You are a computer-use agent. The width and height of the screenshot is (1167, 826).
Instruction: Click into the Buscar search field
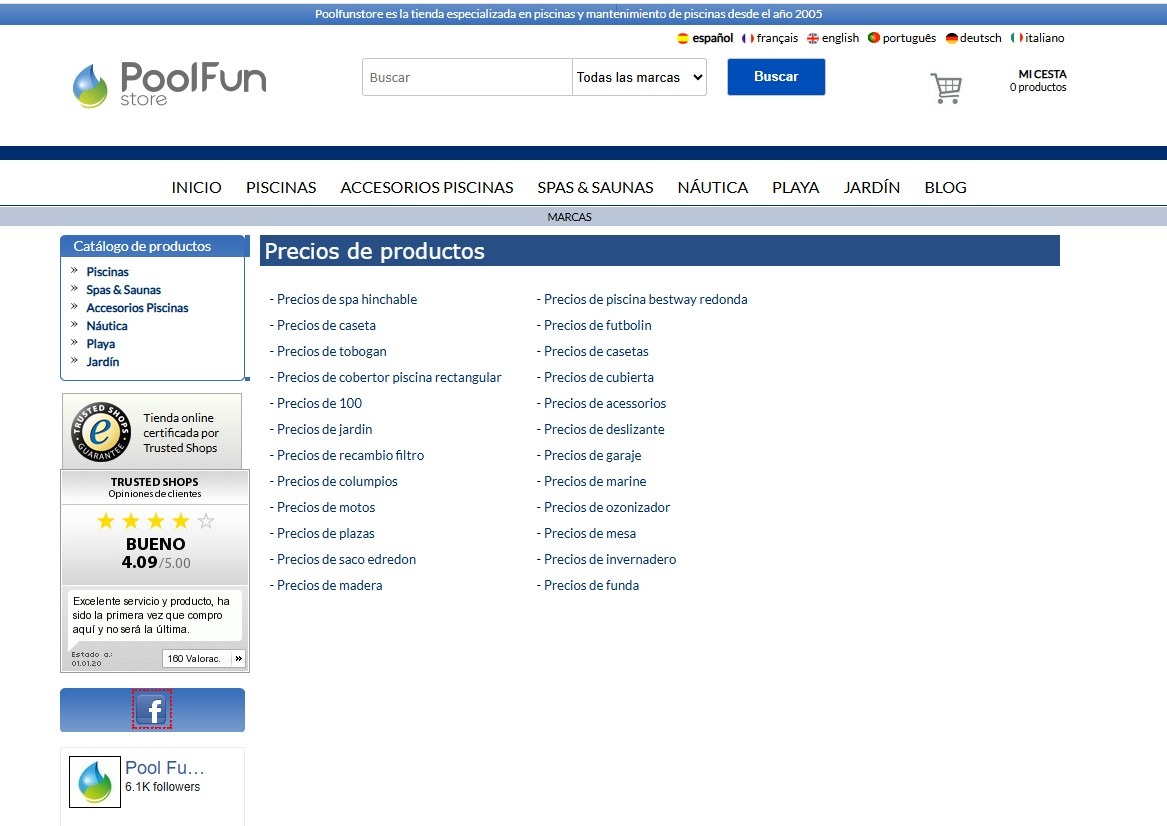pos(467,77)
